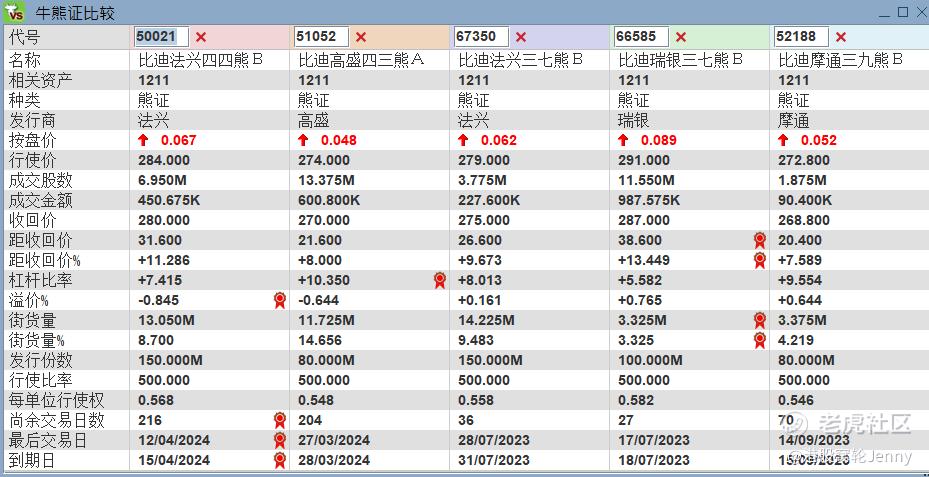929x477 pixels.
Task: Click the strike price 284.000
Action: pyautogui.click(x=164, y=161)
